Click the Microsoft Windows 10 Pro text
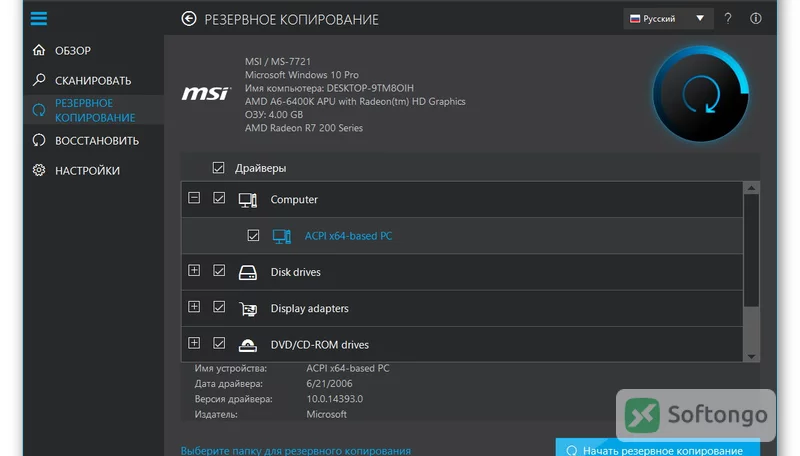The width and height of the screenshot is (800, 456). (x=302, y=74)
